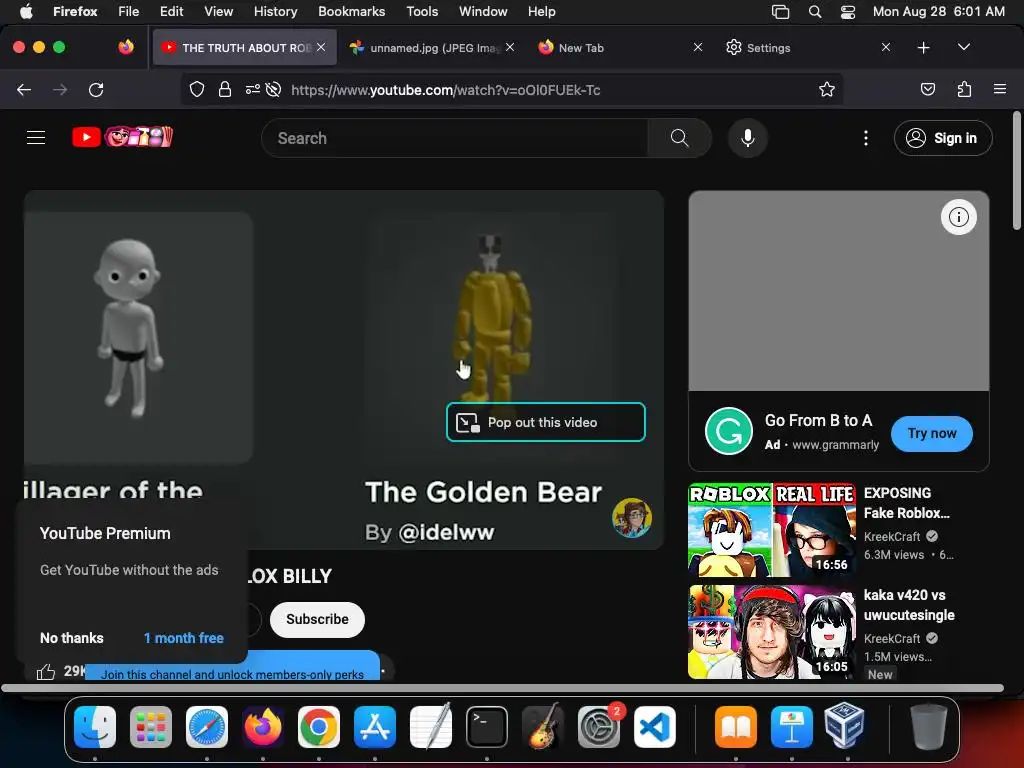The height and width of the screenshot is (768, 1024).
Task: Open YouTube settings three-dot menu
Action: 866,138
